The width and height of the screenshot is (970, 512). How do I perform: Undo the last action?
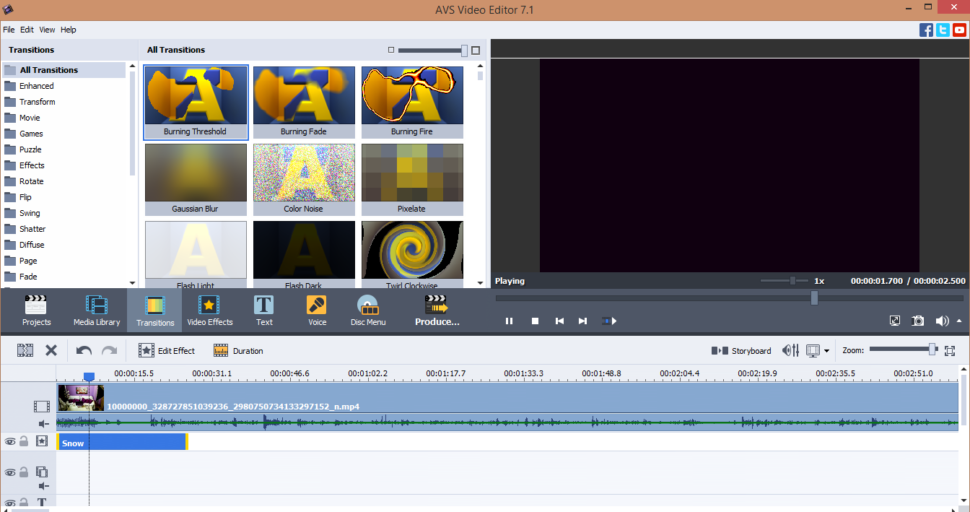tap(84, 351)
